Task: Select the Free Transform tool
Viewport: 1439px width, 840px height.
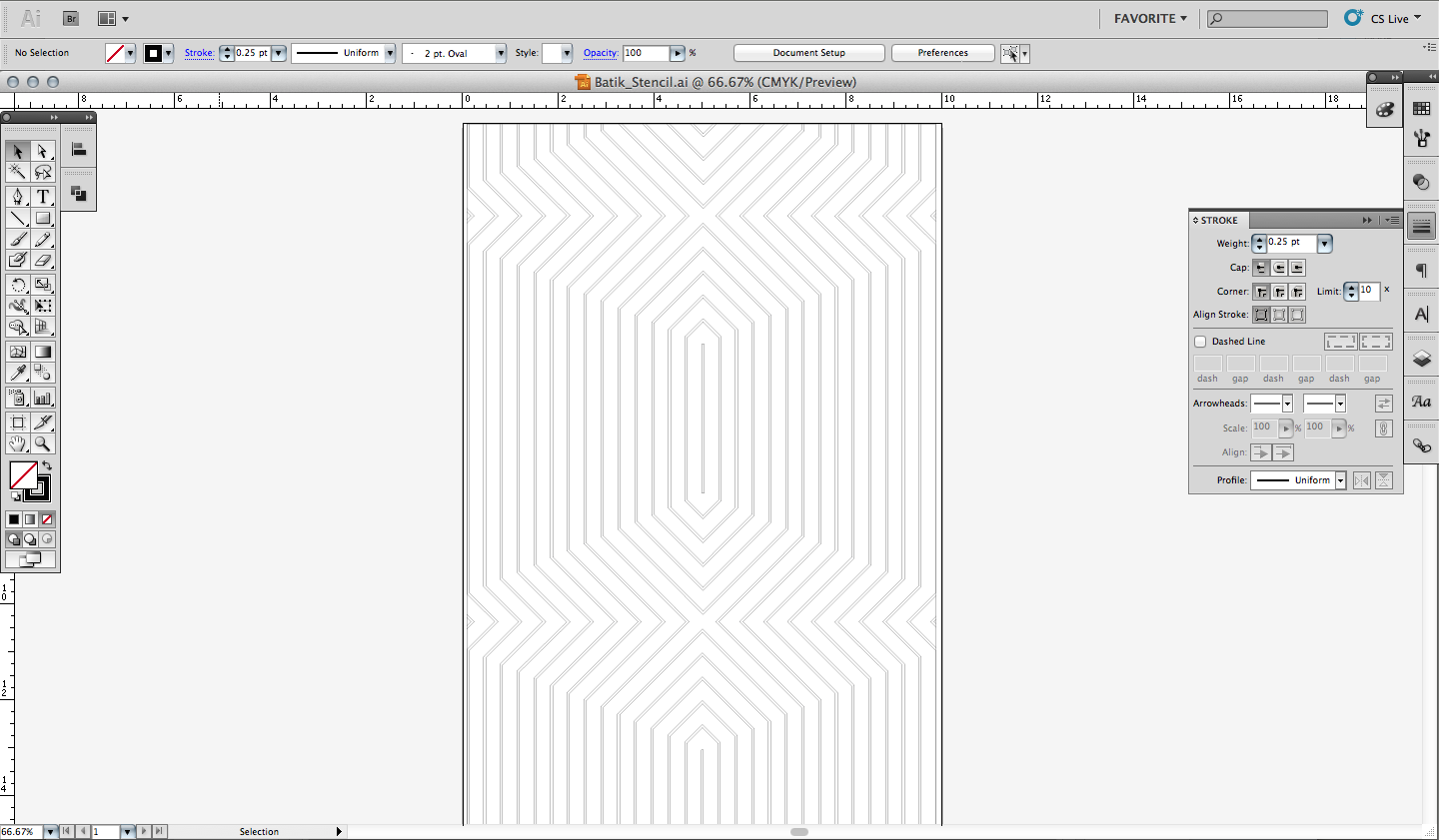Action: (x=43, y=306)
